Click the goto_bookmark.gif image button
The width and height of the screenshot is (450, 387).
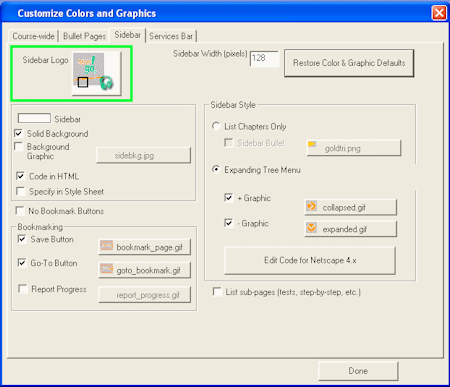point(144,270)
